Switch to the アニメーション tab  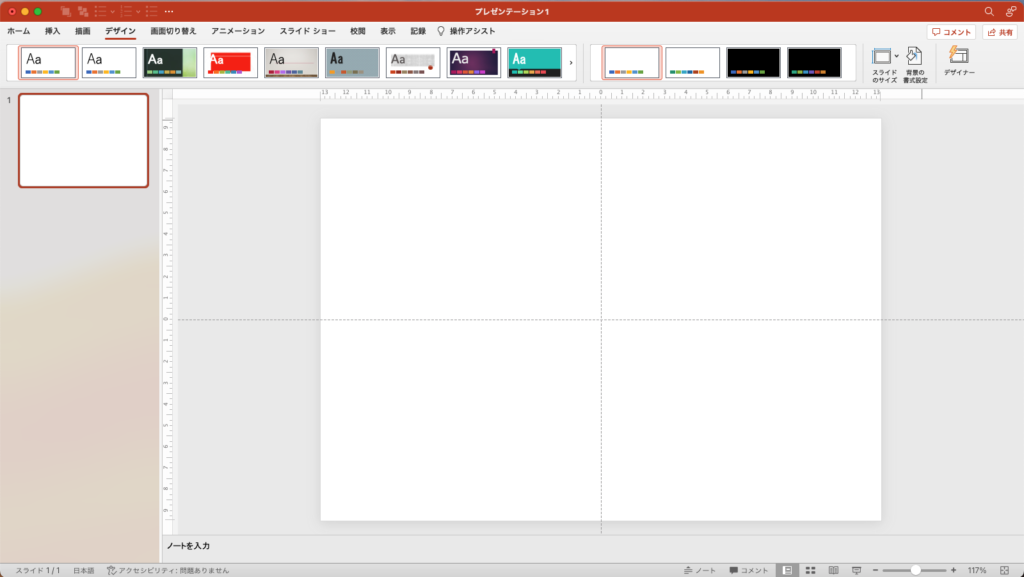coord(238,31)
